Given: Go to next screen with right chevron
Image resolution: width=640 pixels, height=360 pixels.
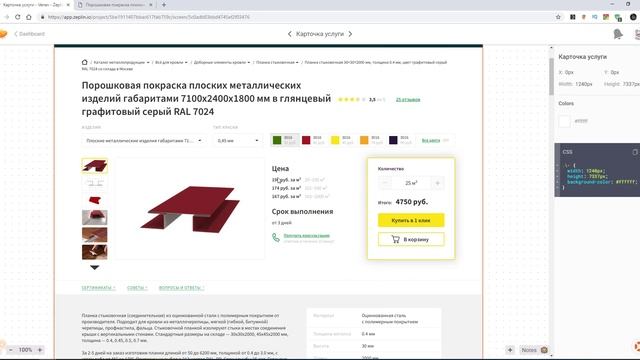Looking at the screenshot, I should pos(350,34).
